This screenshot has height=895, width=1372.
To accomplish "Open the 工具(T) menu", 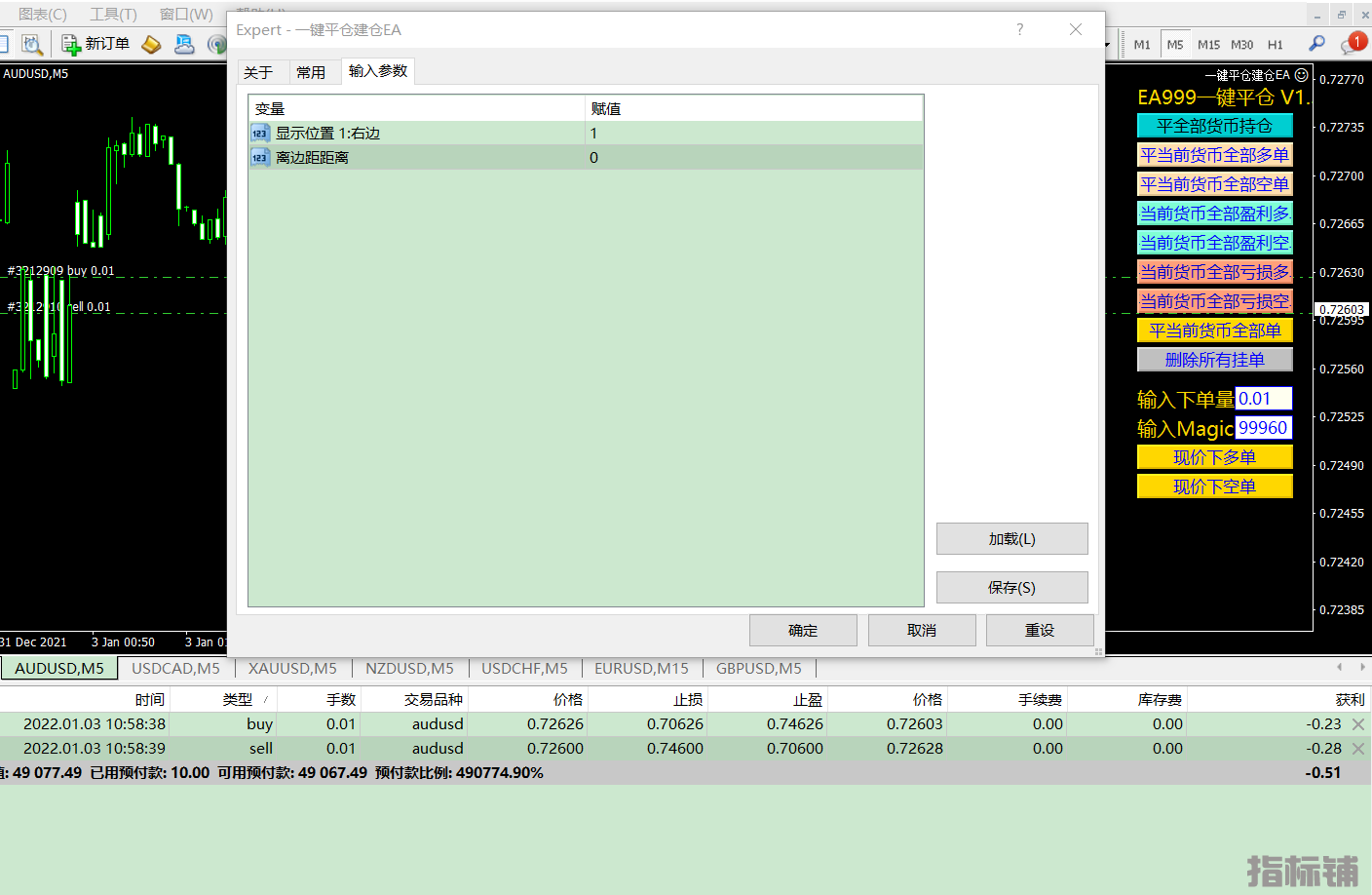I will [113, 14].
